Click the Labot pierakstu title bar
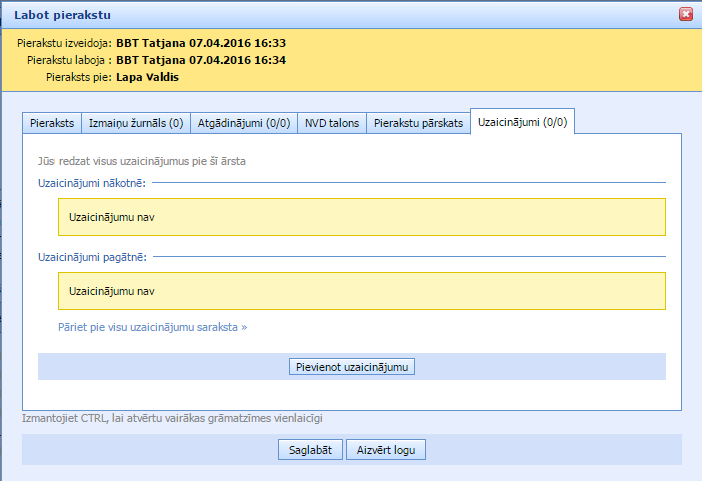 pyautogui.click(x=300, y=15)
